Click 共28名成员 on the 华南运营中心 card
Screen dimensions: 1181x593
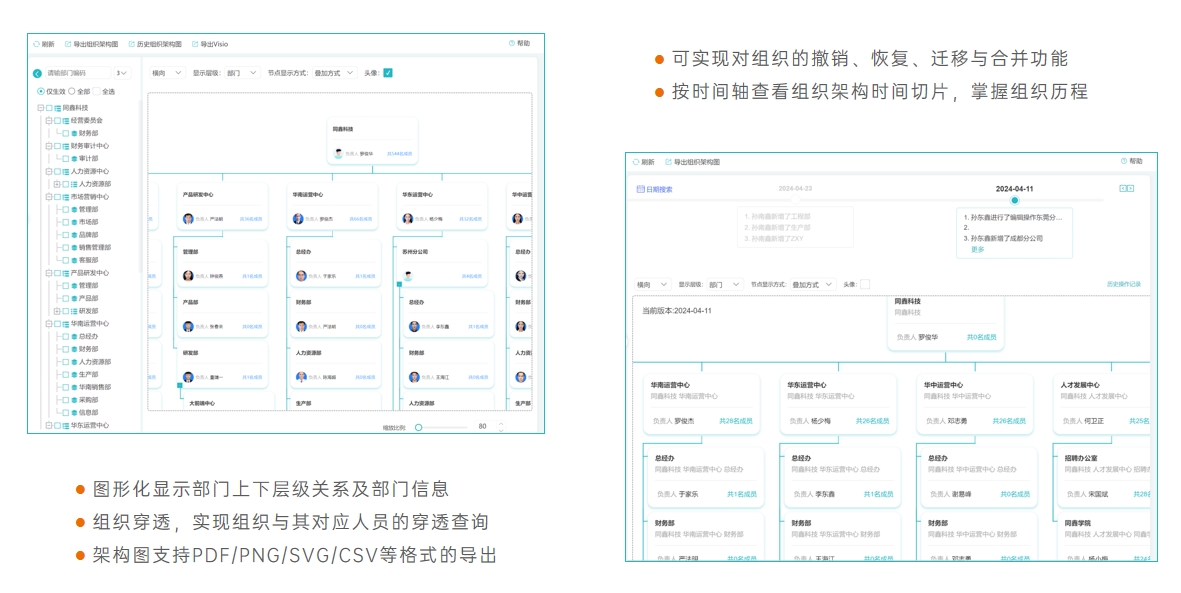736,421
